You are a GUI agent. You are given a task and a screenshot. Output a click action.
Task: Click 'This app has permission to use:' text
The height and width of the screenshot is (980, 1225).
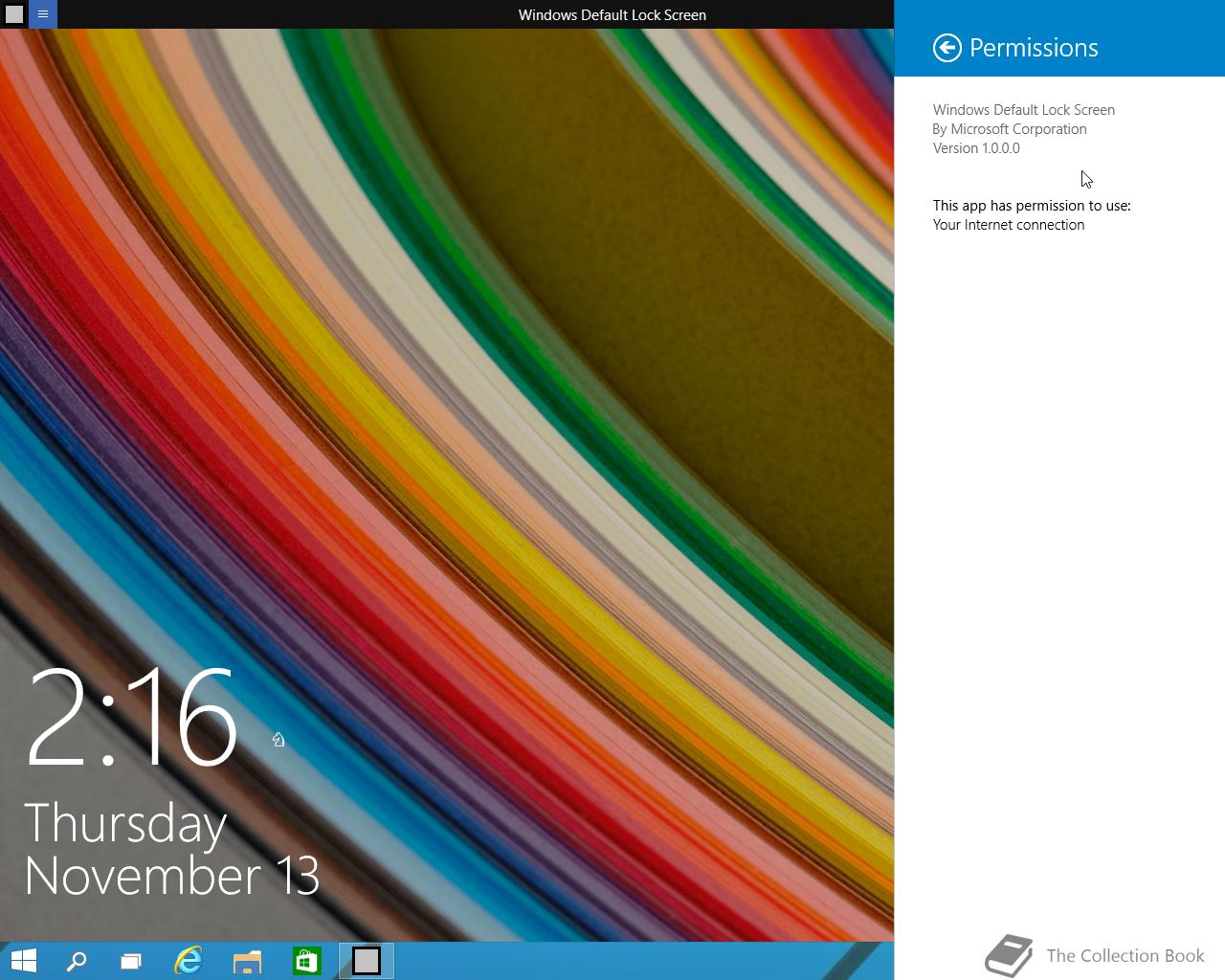coord(1032,206)
